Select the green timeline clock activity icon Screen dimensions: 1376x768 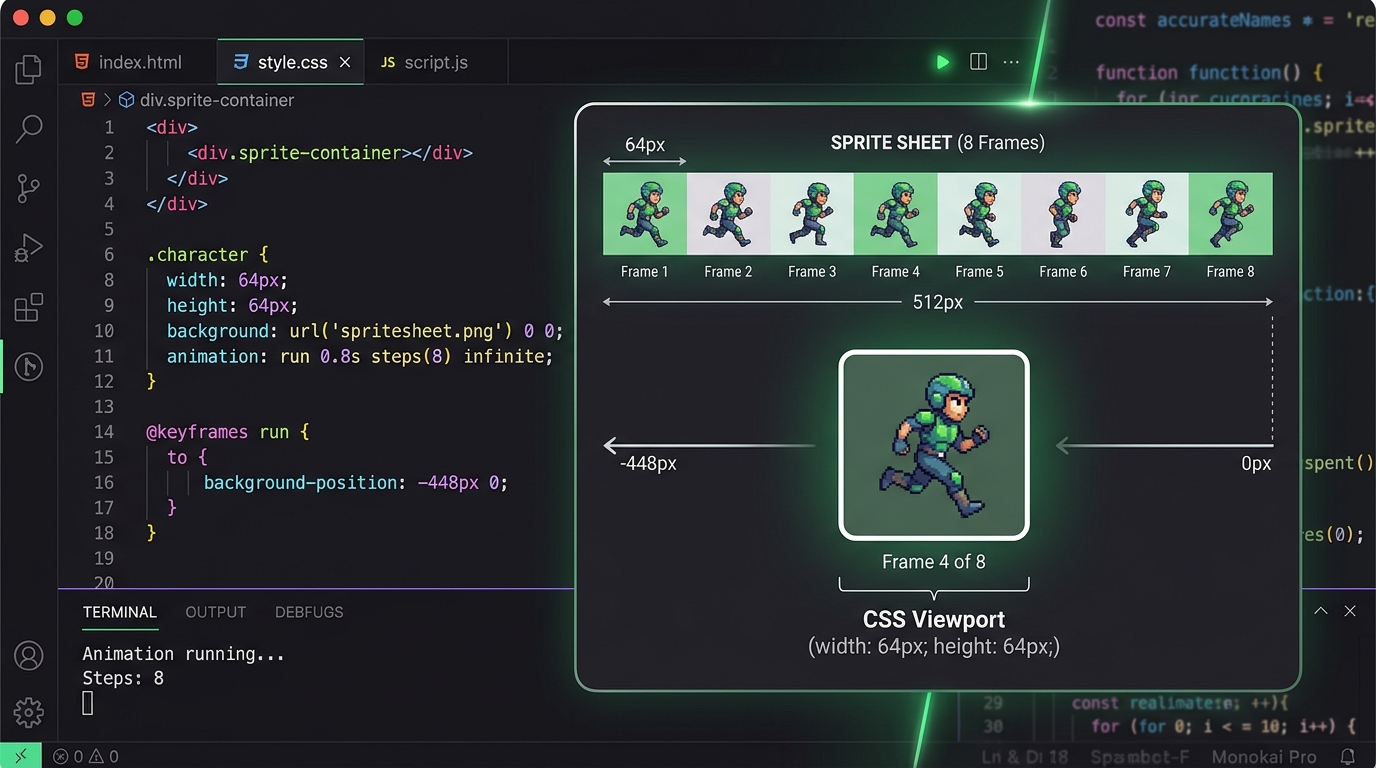pos(29,367)
